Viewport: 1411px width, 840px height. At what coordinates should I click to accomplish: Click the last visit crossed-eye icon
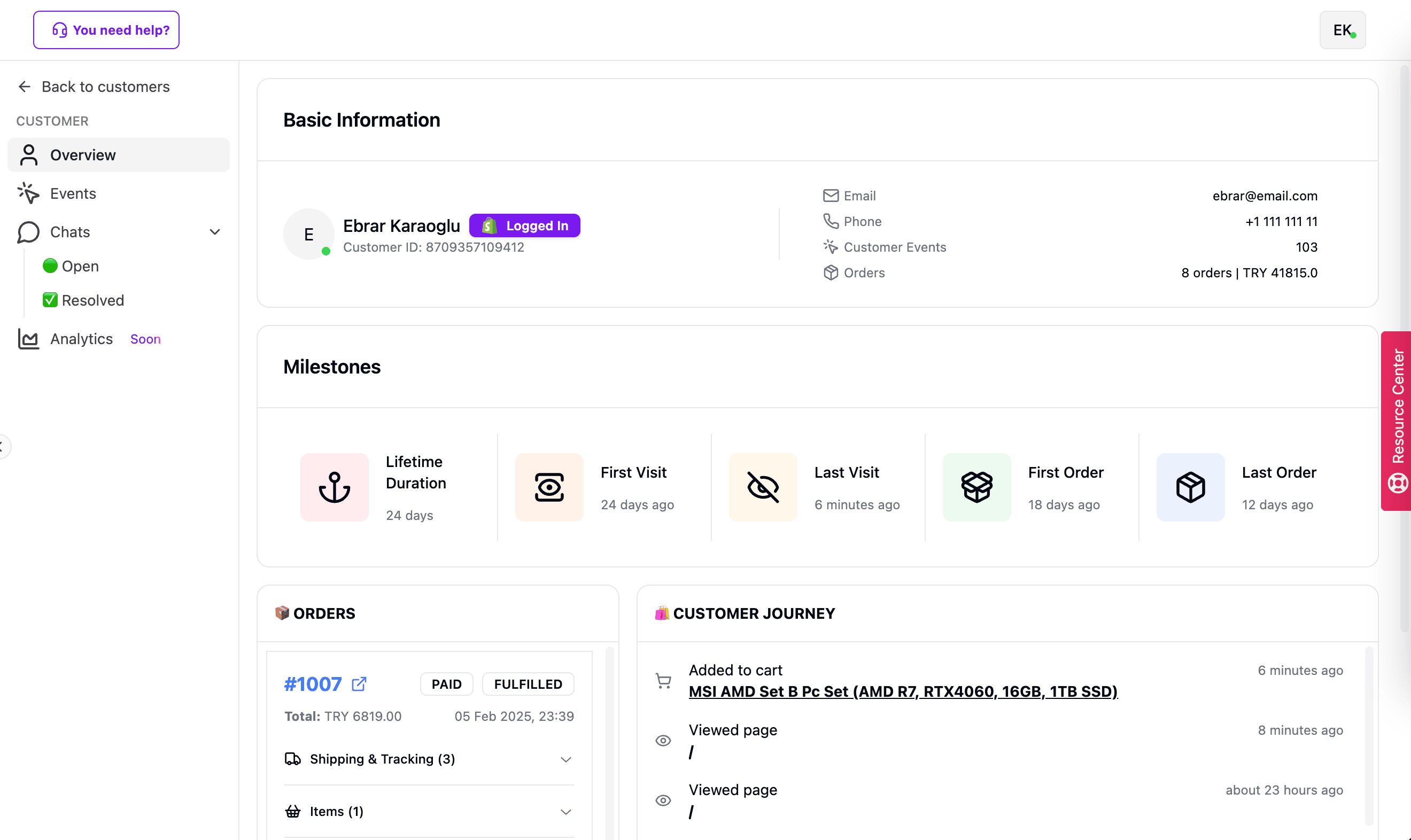762,487
